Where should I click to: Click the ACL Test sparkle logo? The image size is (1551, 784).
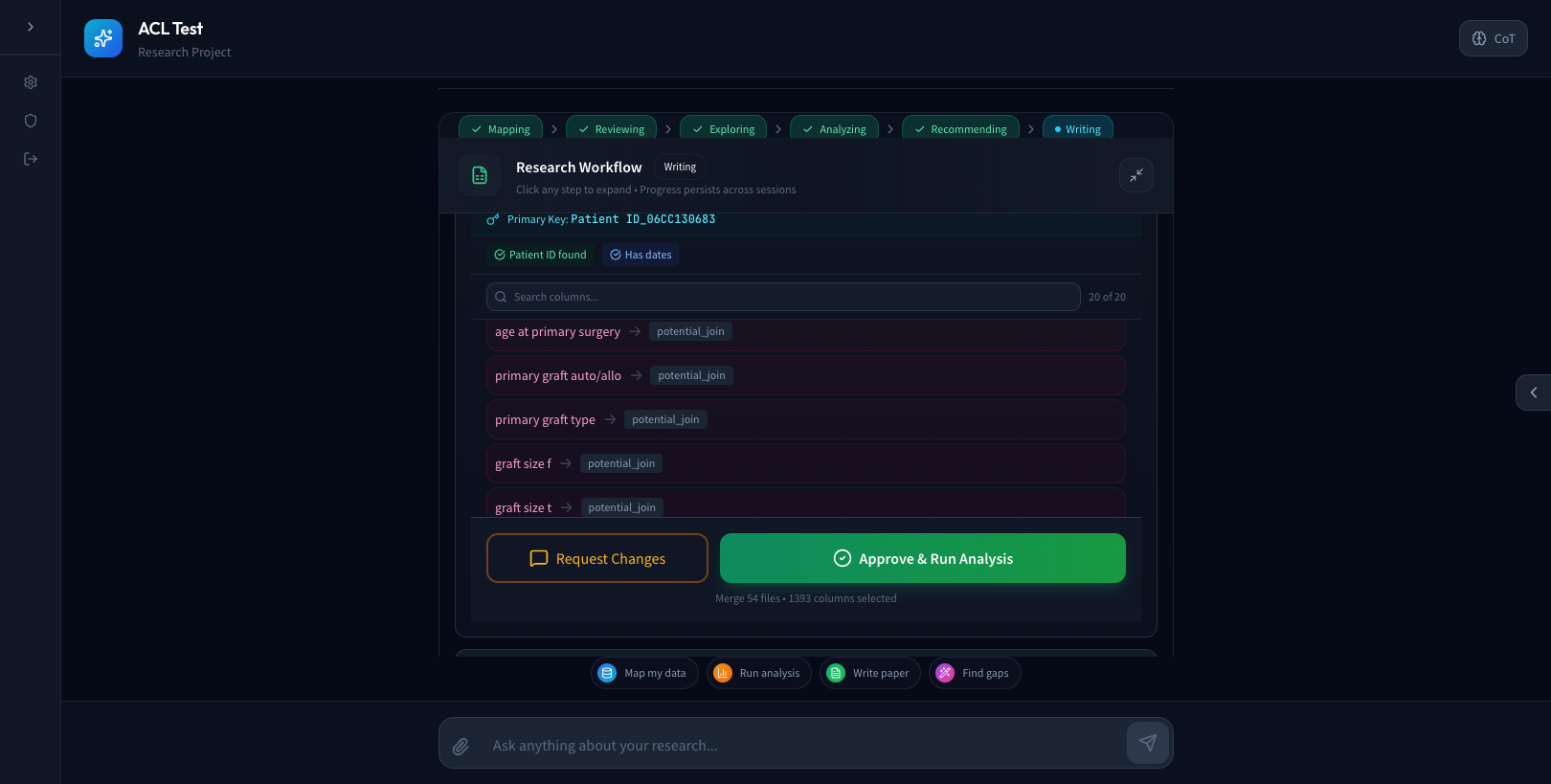(x=103, y=38)
